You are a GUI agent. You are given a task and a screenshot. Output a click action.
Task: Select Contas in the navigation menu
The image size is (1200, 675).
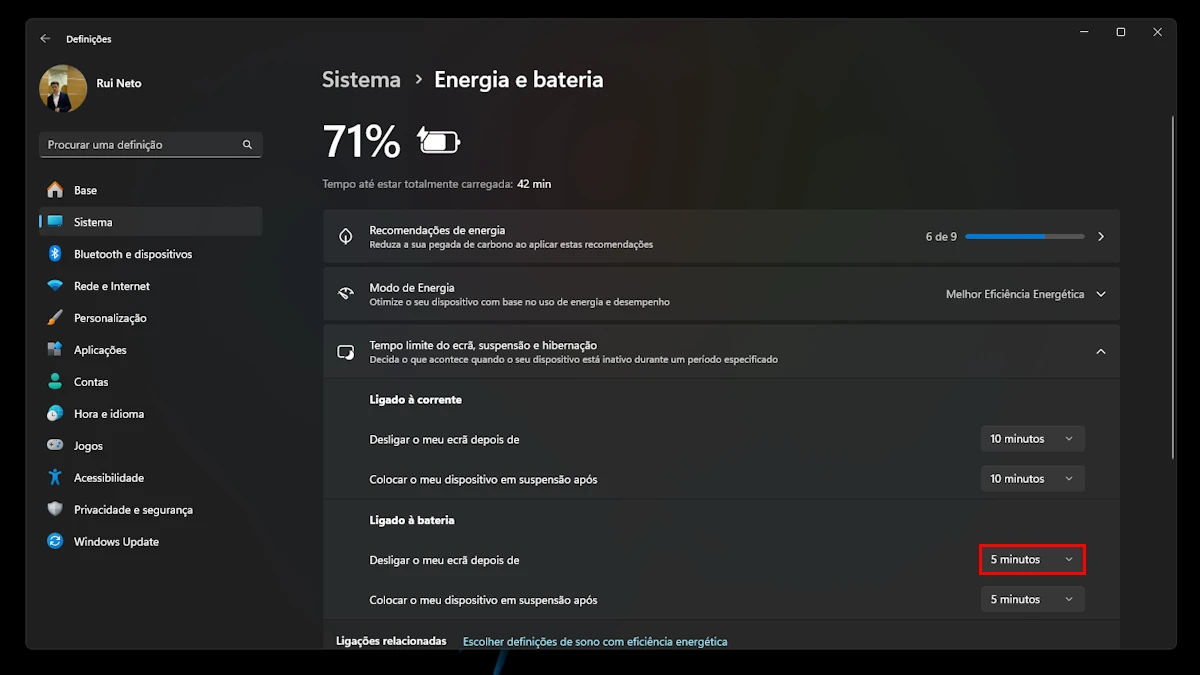[x=91, y=382]
